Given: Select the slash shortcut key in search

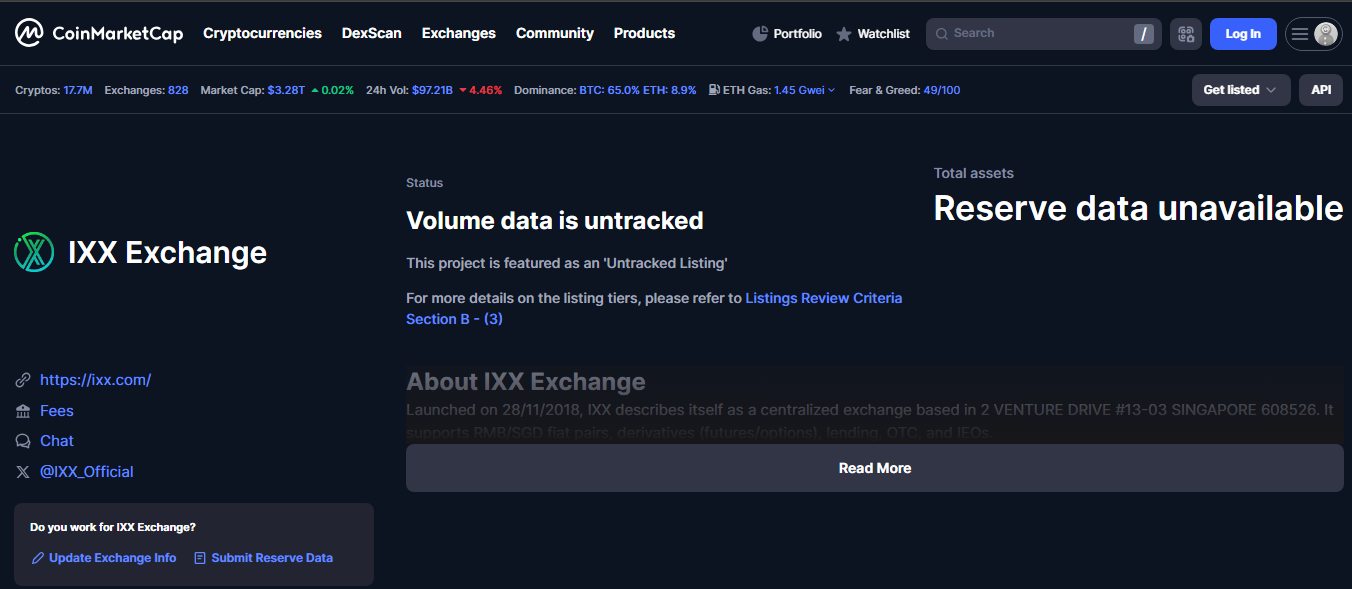Looking at the screenshot, I should click(1144, 34).
